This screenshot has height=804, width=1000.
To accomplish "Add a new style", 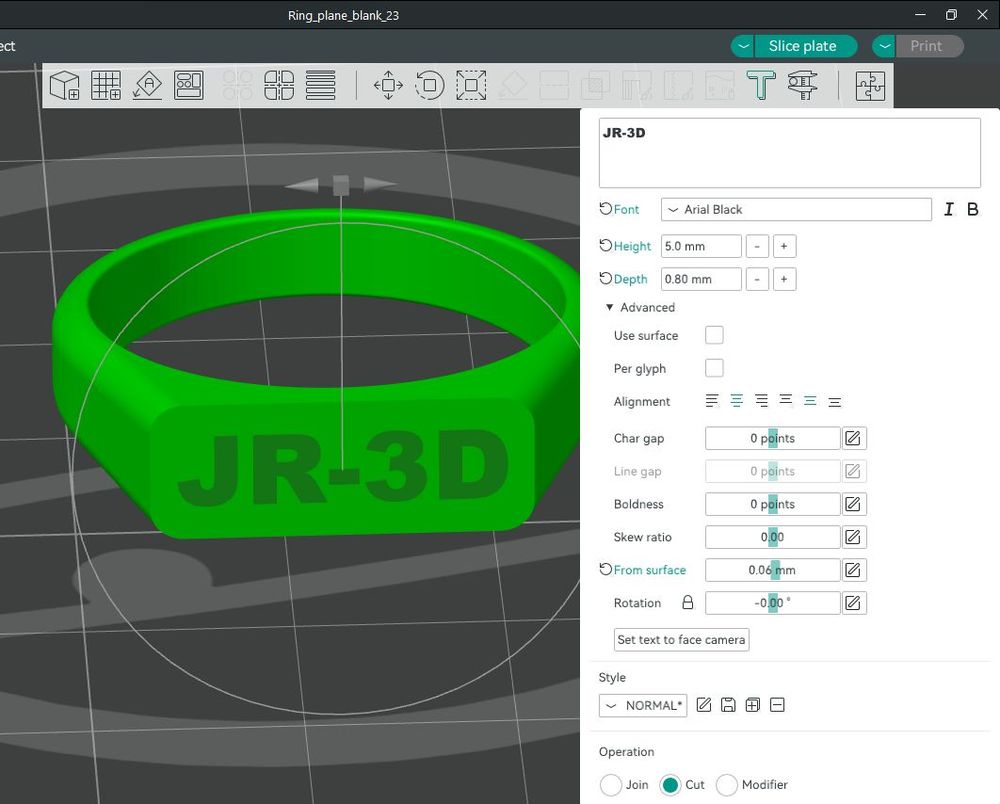I will click(x=753, y=705).
